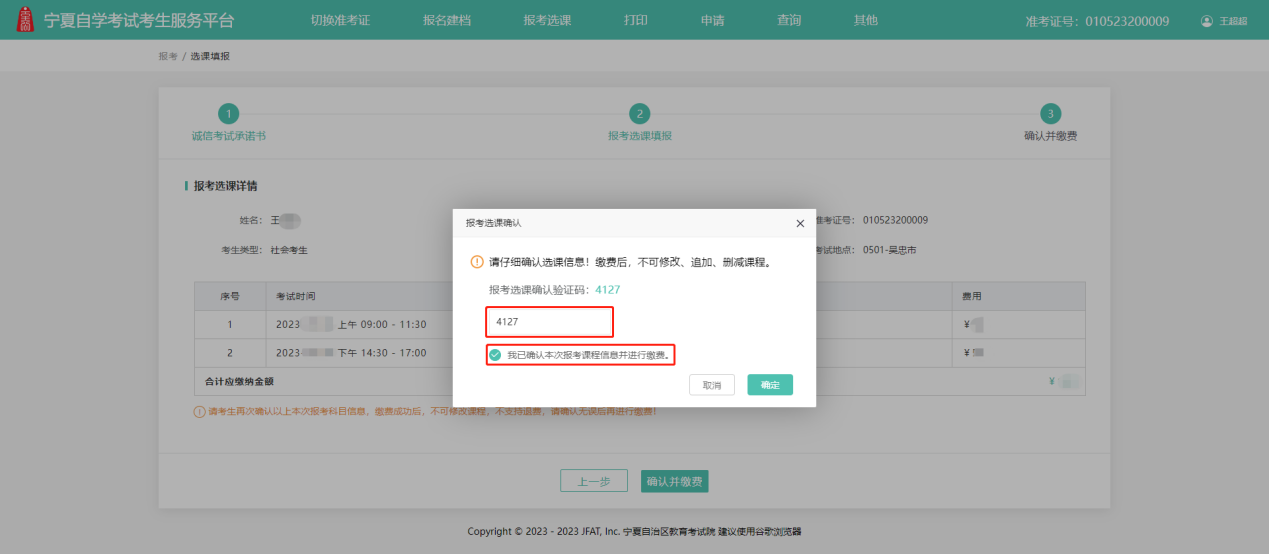The image size is (1269, 554).
Task: Expand the 打印 navigation menu
Action: [635, 20]
